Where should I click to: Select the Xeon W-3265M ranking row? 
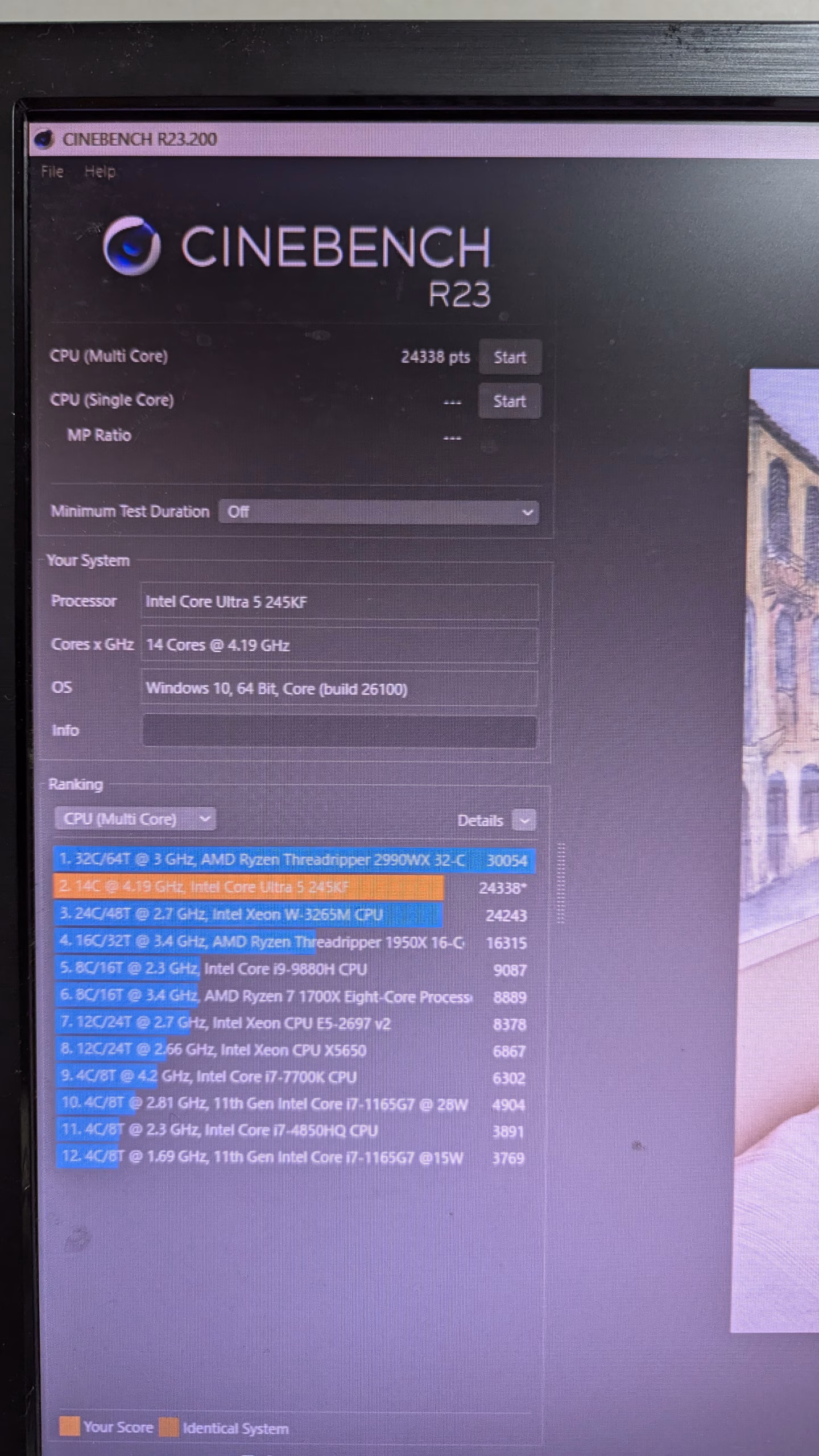[x=295, y=915]
